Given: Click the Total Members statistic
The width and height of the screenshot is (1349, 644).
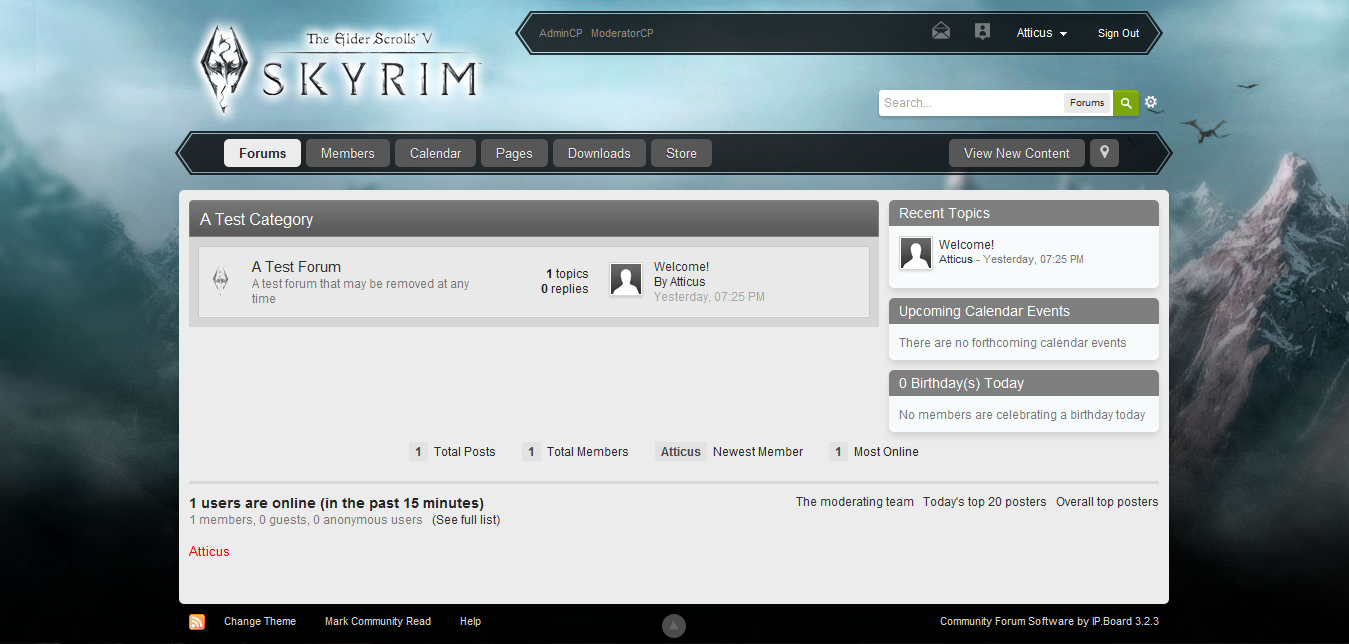Looking at the screenshot, I should coord(576,452).
